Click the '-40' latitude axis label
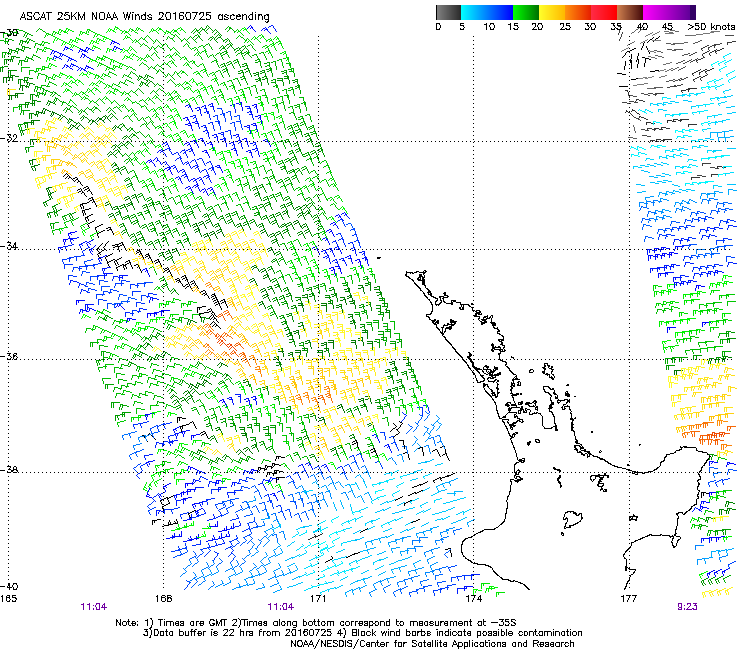 click(9, 586)
